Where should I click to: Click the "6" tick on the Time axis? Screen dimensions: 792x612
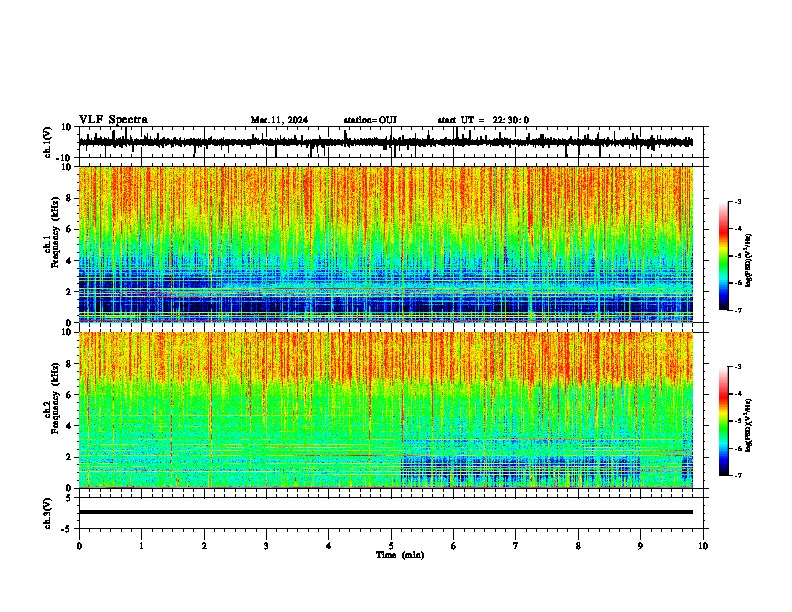[x=454, y=546]
